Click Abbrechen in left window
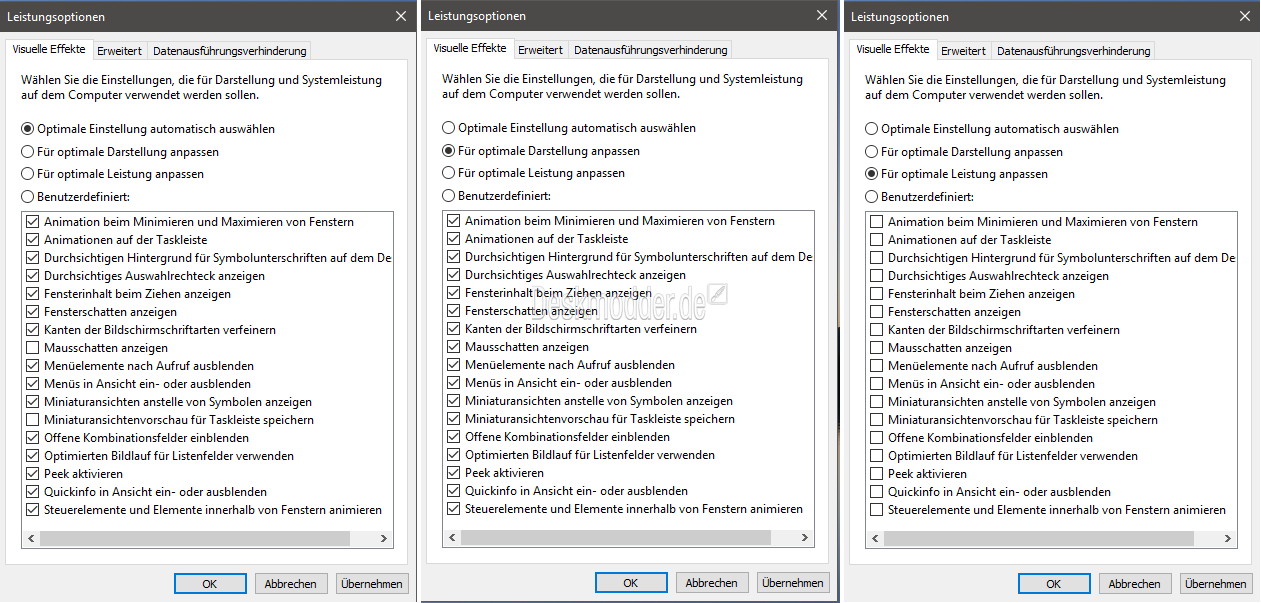1261x603 pixels. point(292,584)
